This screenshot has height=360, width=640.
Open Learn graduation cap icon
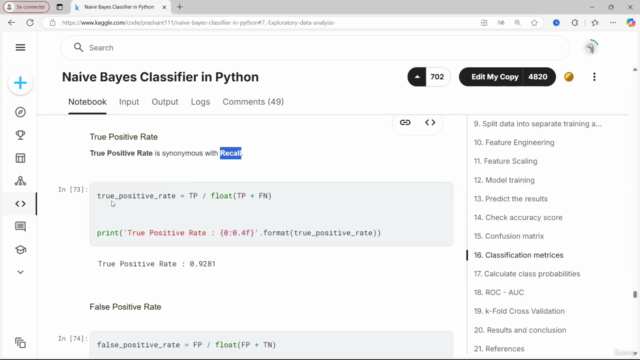click(20, 249)
